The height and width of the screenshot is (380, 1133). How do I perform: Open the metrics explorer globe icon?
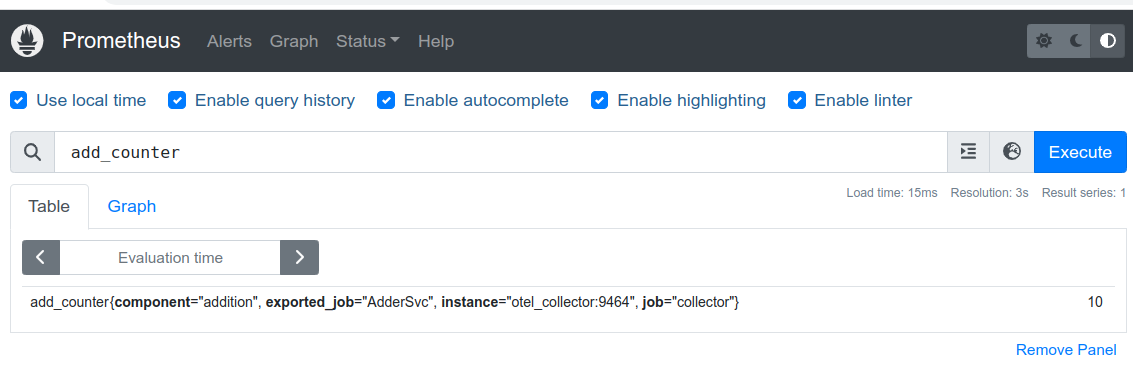click(1012, 152)
